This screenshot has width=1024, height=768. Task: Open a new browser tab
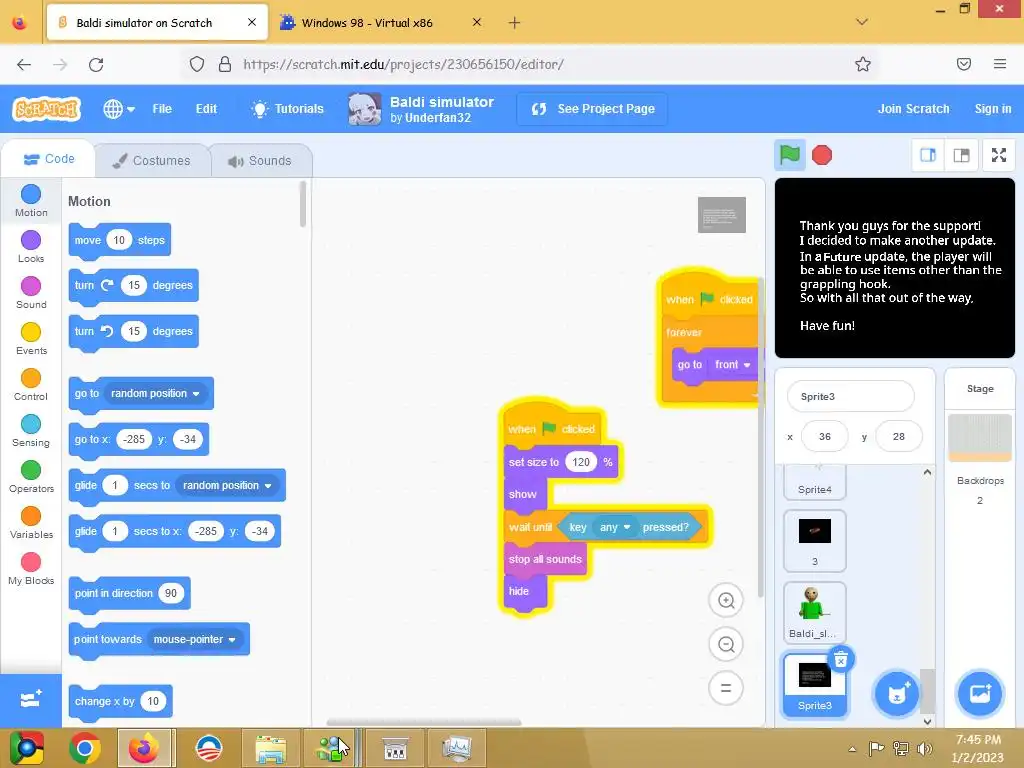click(x=515, y=23)
